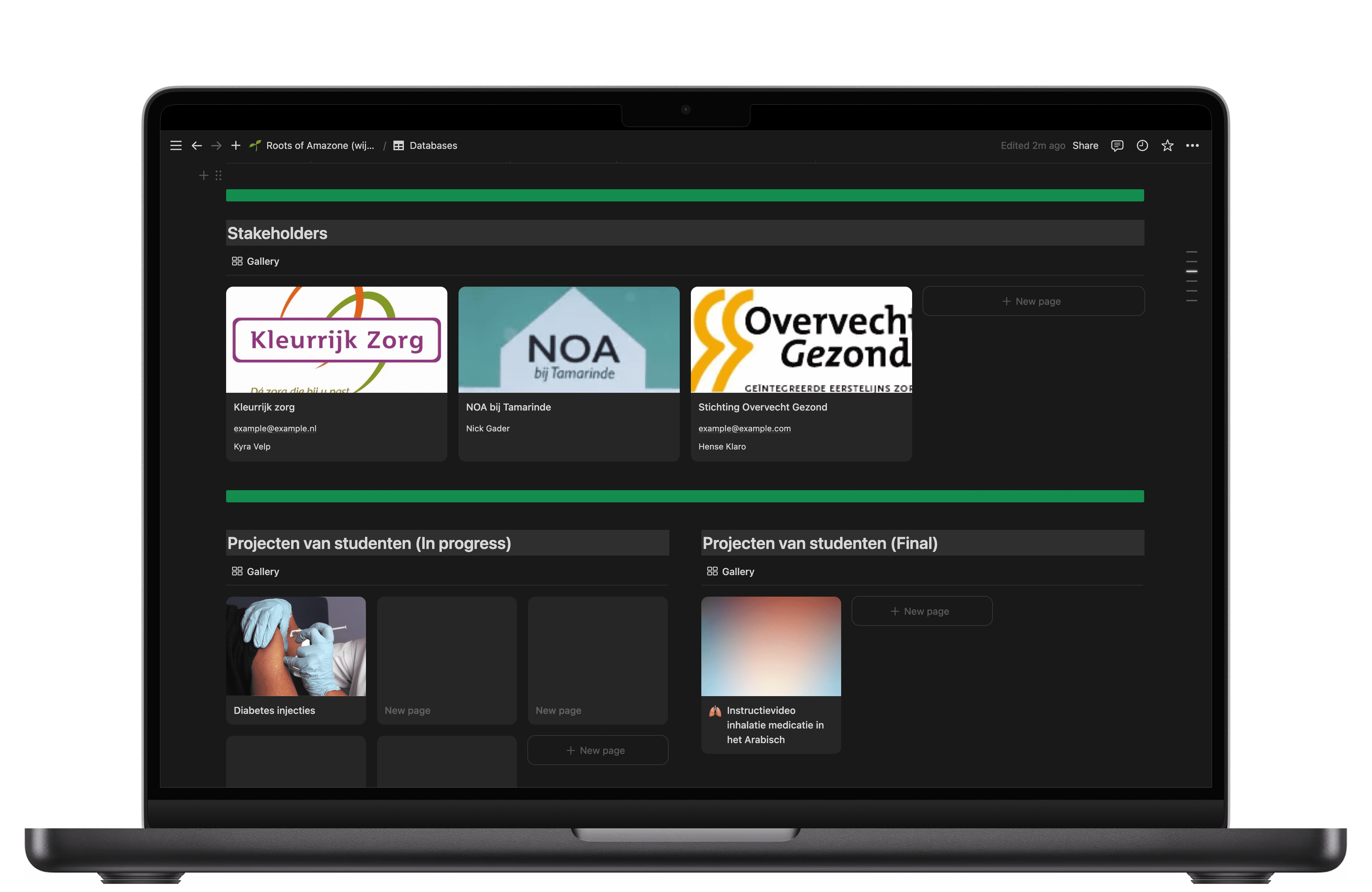The image size is (1372, 892).
Task: Add New page in Stakeholders gallery
Action: coord(1033,301)
